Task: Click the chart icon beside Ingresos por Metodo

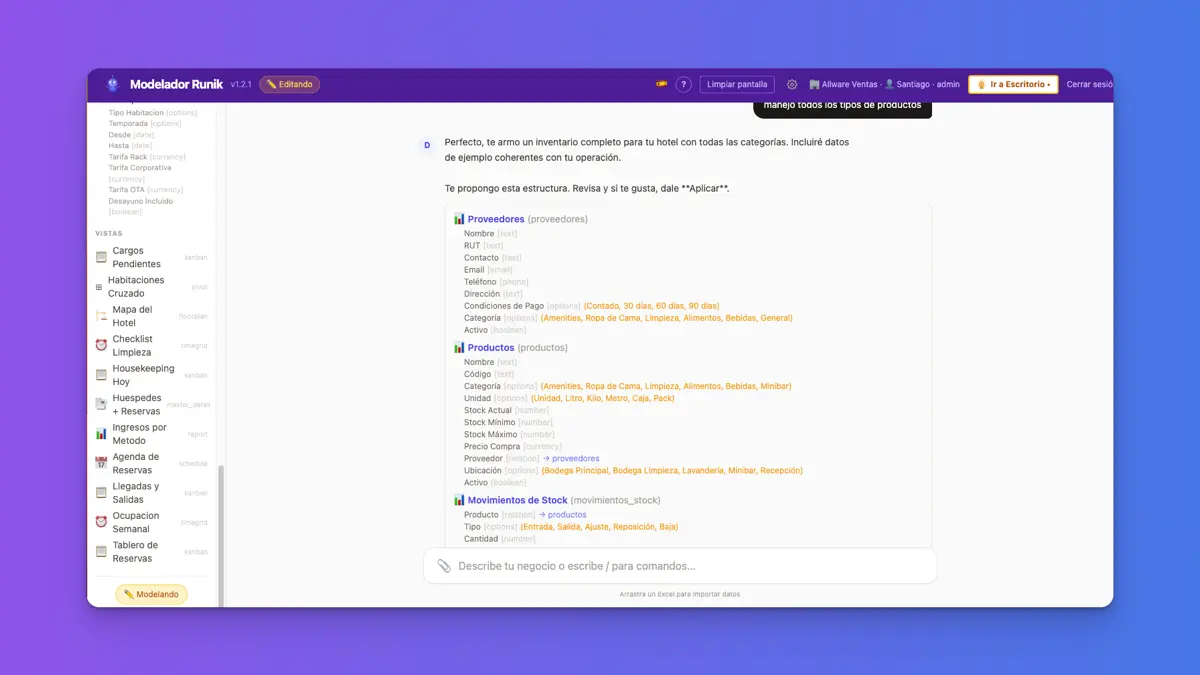Action: point(101,434)
